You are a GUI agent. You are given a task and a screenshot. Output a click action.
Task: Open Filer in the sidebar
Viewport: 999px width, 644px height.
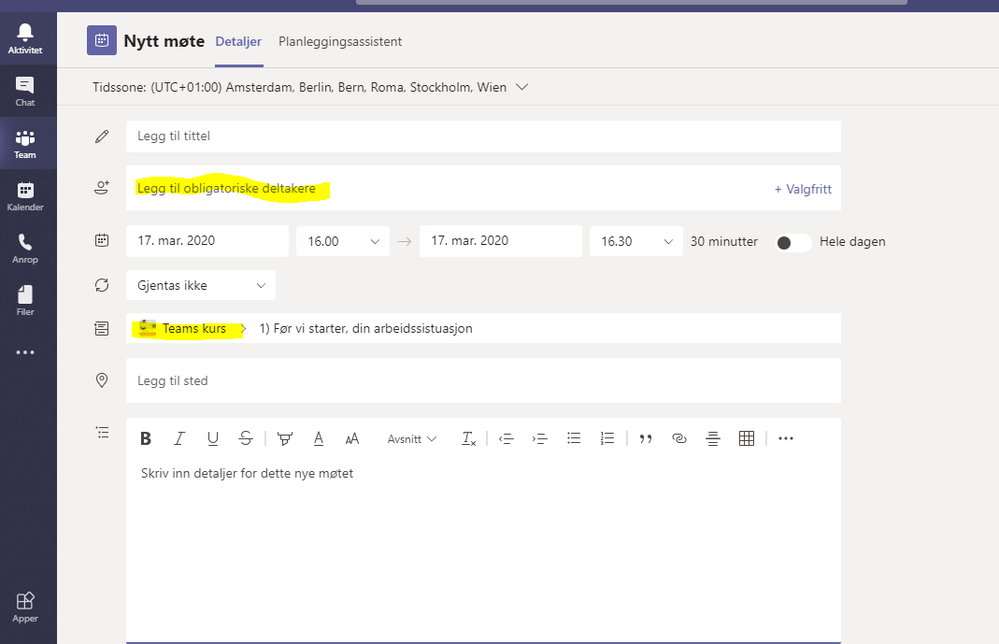click(25, 300)
